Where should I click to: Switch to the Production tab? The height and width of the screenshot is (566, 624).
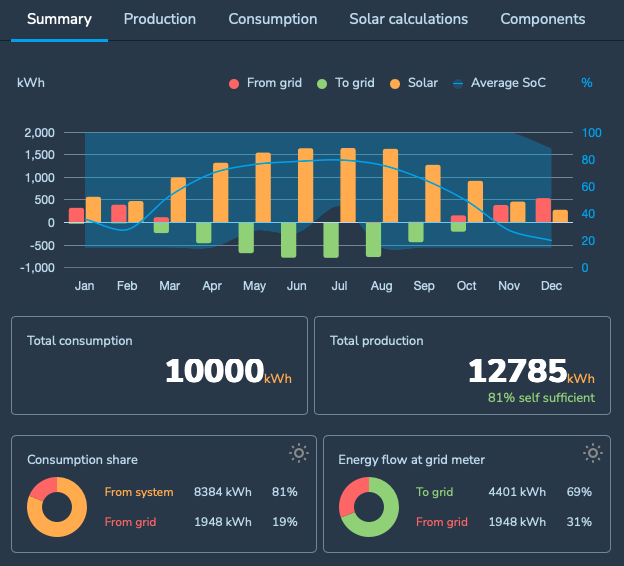coord(160,19)
